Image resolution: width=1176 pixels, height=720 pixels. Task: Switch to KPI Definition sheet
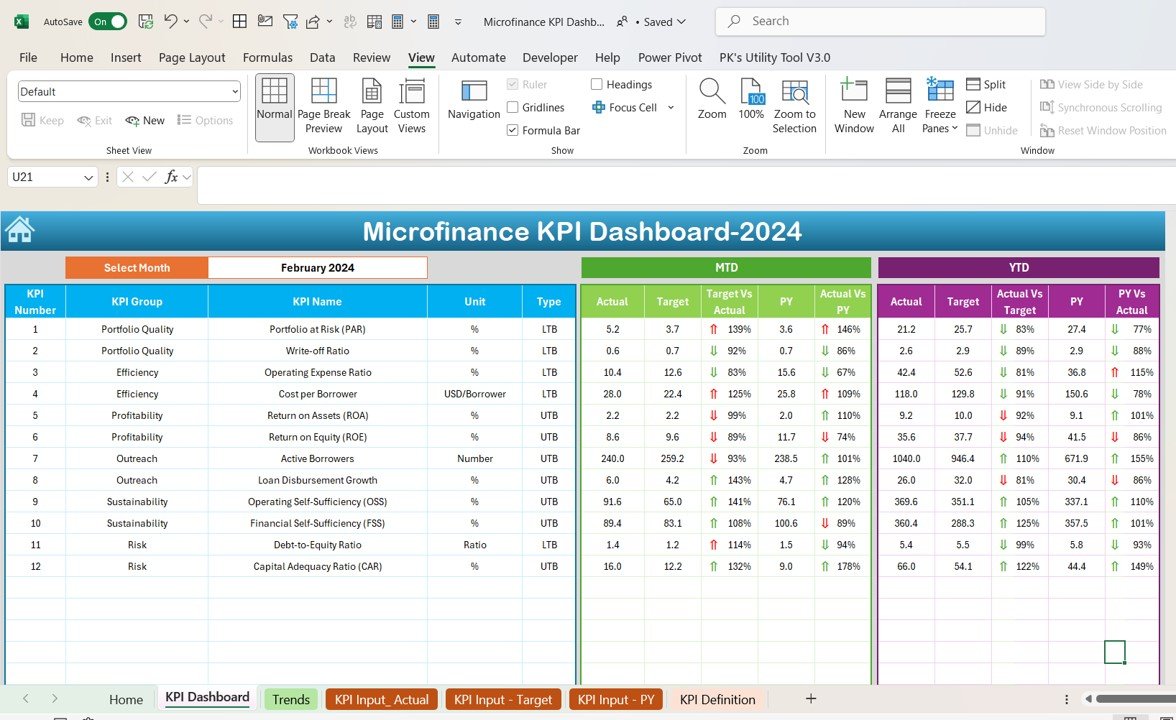pyautogui.click(x=718, y=700)
